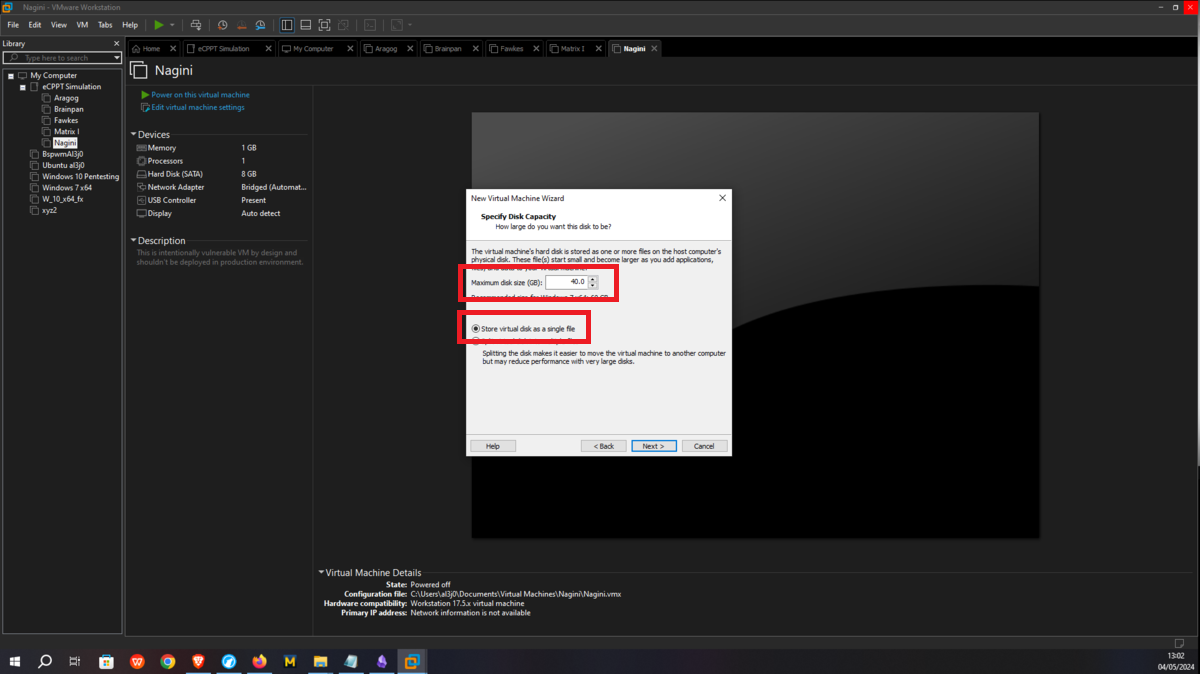Open the VM menu
The height and width of the screenshot is (674, 1200).
pos(82,24)
